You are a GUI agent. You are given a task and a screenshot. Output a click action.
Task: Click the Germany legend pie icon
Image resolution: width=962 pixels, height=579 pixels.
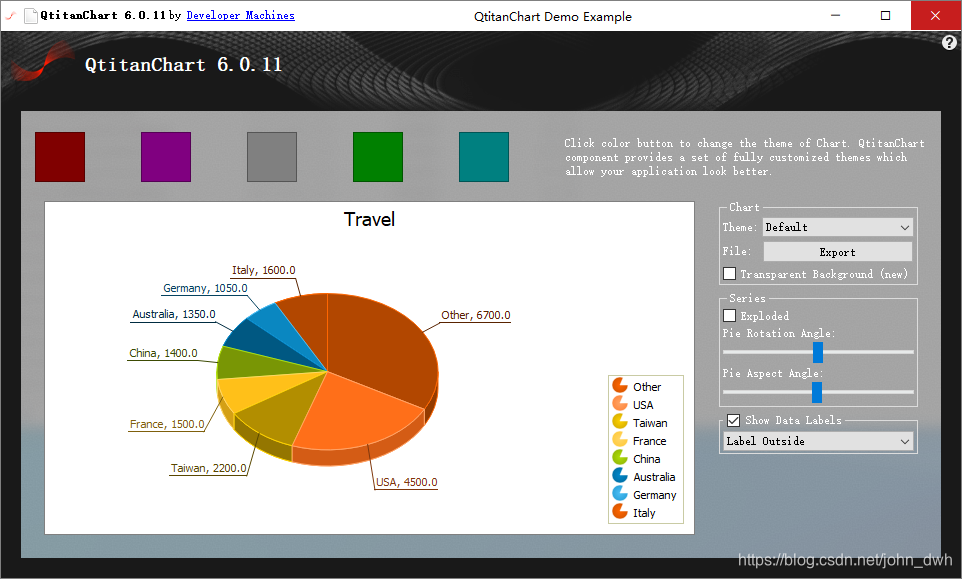point(620,493)
